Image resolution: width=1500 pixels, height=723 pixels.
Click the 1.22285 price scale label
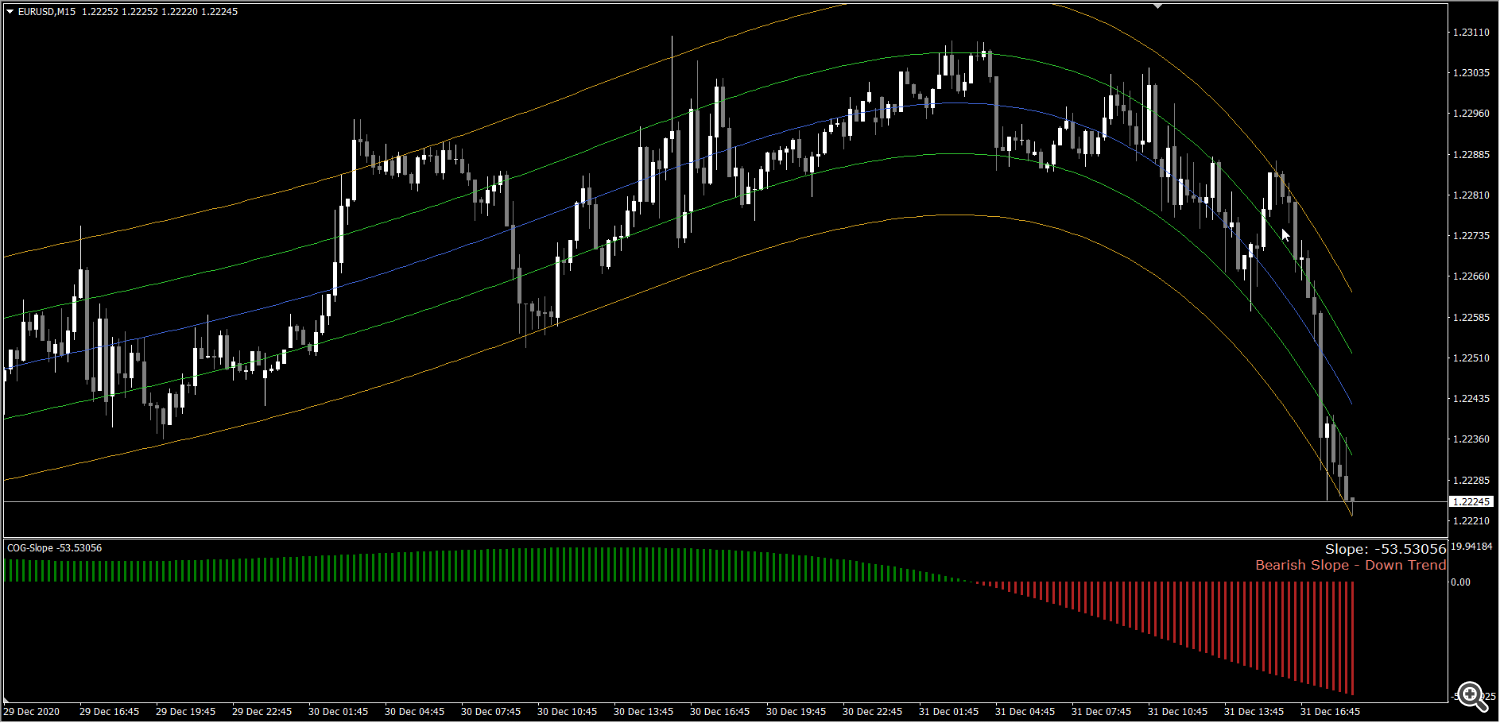pos(1469,481)
